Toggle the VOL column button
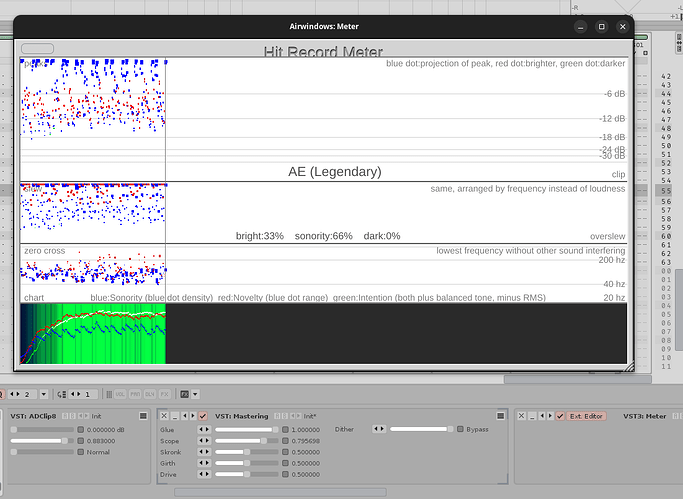683x499 pixels. tap(120, 394)
